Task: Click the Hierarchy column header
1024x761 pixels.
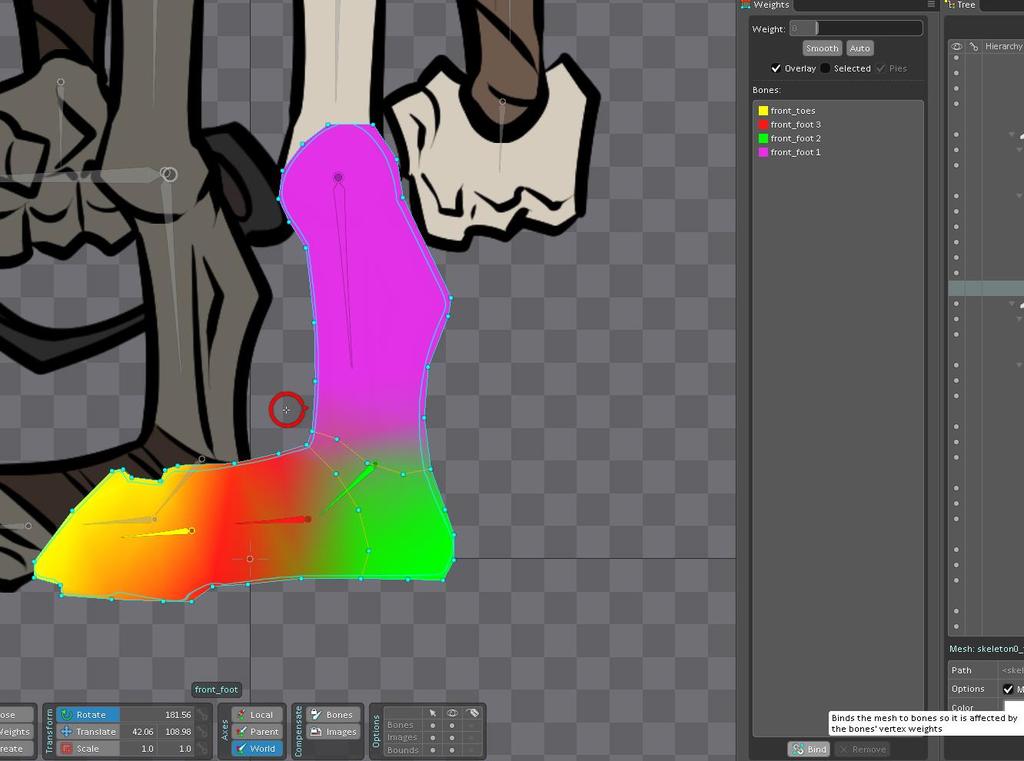Action: click(x=1004, y=46)
